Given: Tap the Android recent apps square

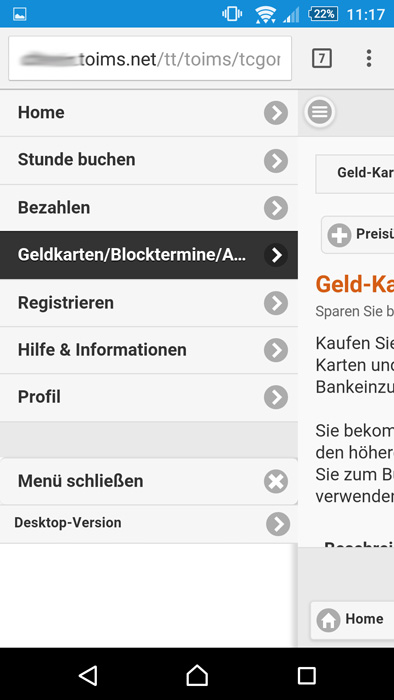Looking at the screenshot, I should (x=307, y=676).
